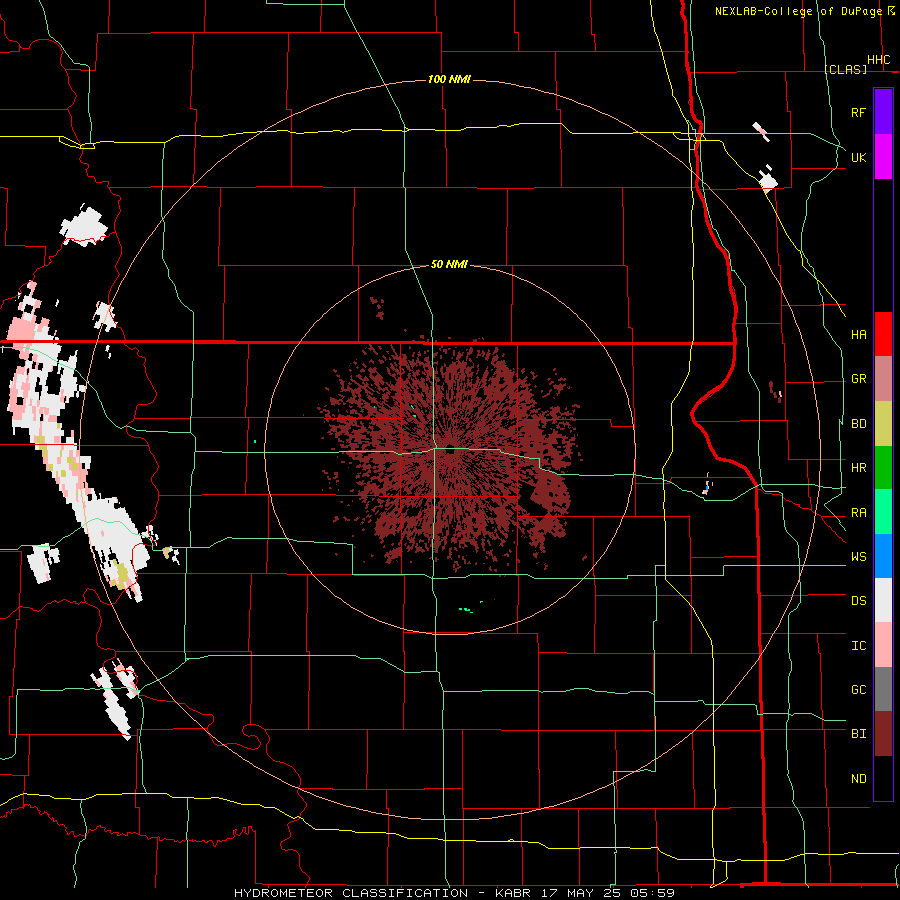
Task: Click the BD legend label
Action: tap(858, 424)
